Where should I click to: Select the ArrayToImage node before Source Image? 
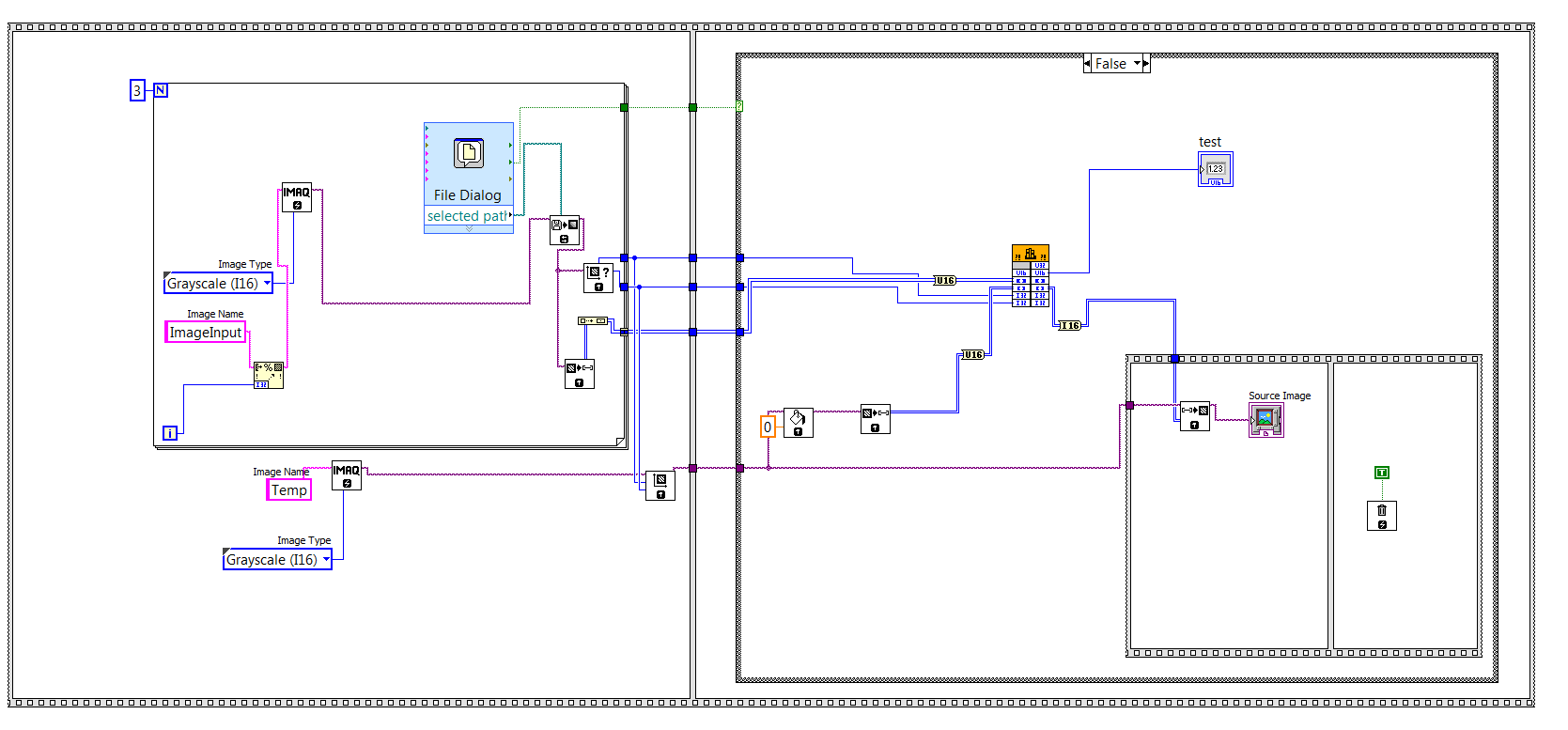(x=1195, y=416)
